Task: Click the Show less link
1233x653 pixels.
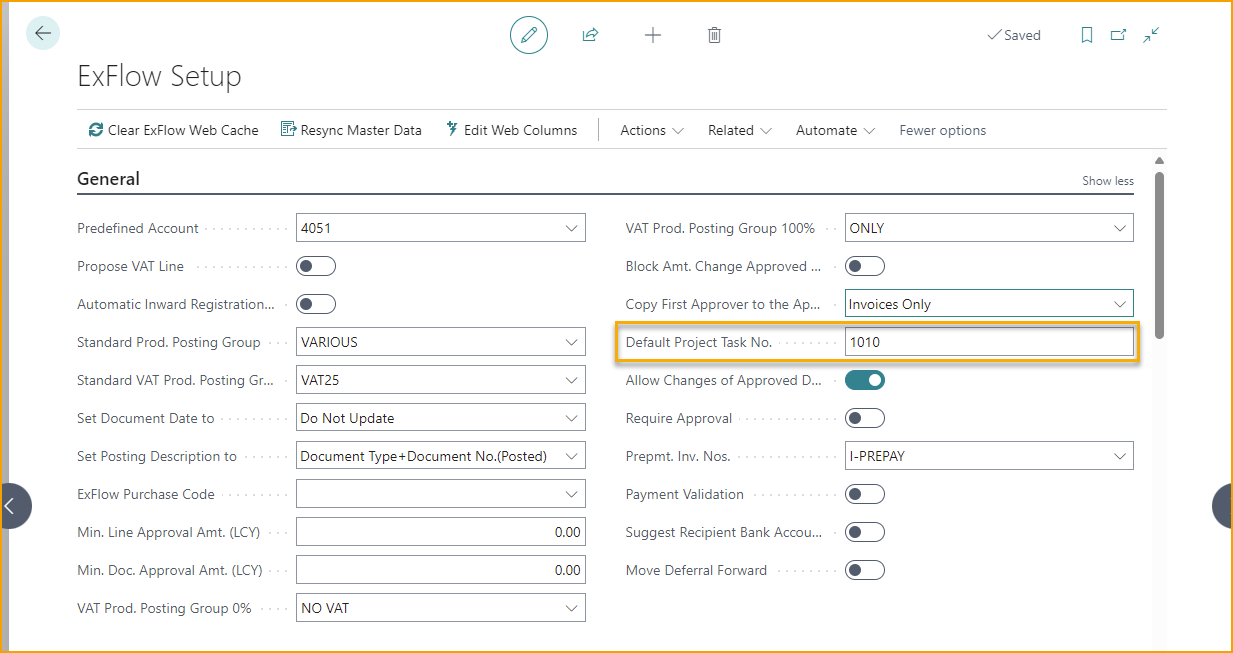Action: tap(1107, 181)
